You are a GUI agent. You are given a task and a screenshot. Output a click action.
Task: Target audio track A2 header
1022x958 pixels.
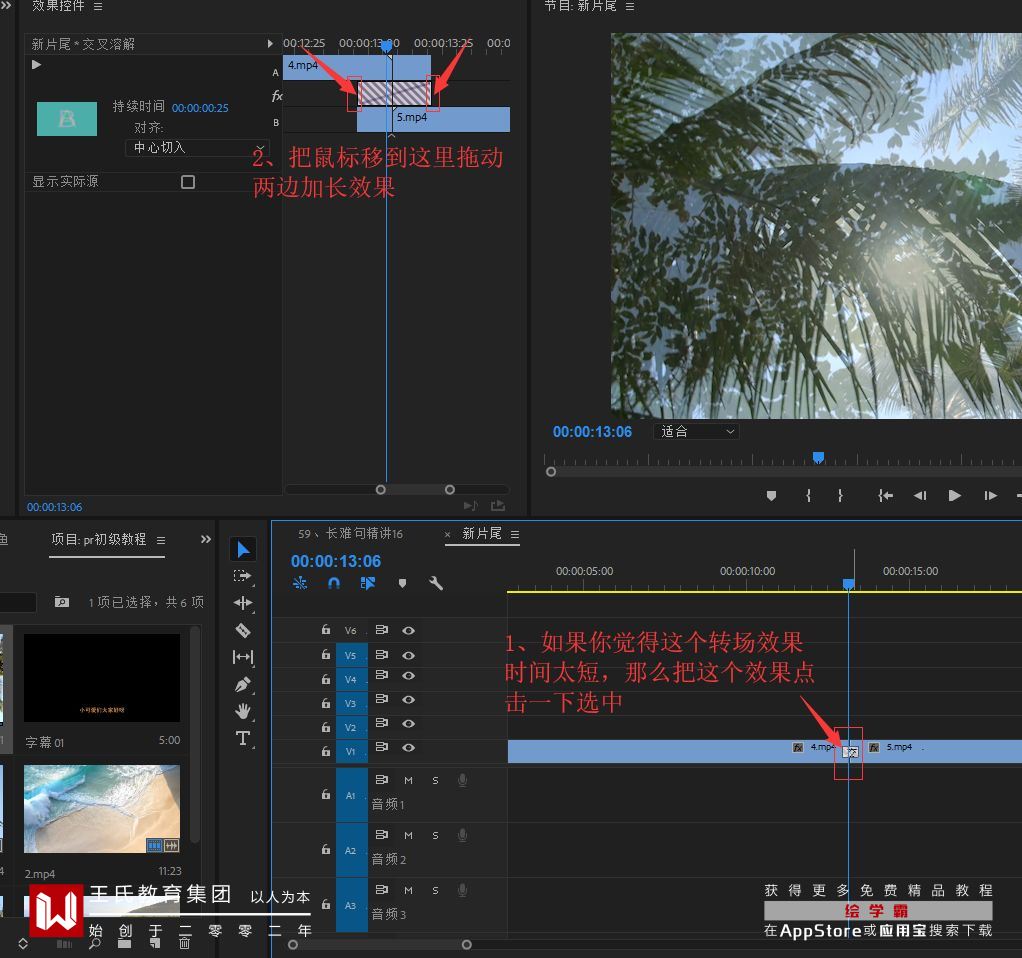click(x=351, y=850)
